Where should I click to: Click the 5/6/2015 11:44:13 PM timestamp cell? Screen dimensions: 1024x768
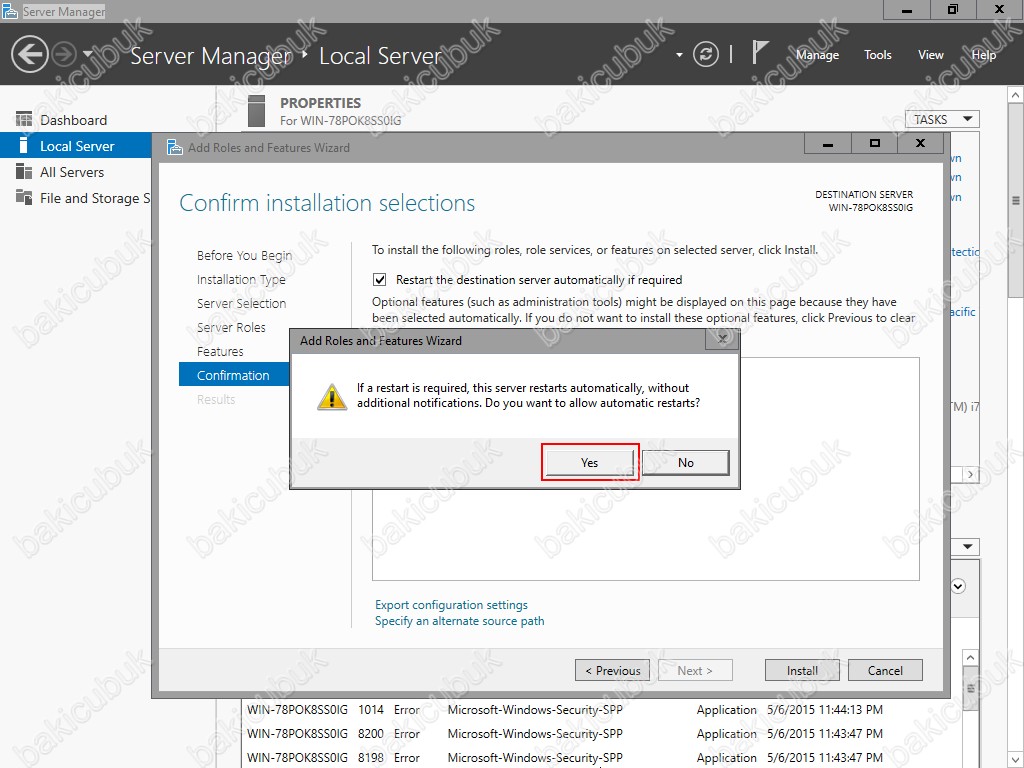point(825,710)
